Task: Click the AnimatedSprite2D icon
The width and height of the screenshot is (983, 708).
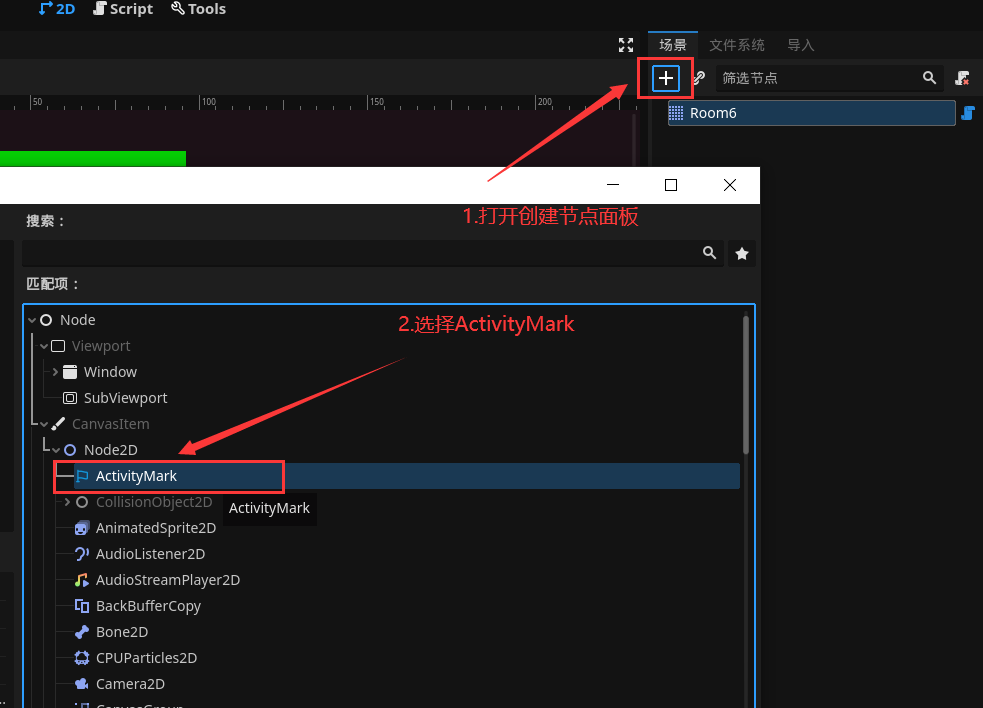Action: point(82,528)
